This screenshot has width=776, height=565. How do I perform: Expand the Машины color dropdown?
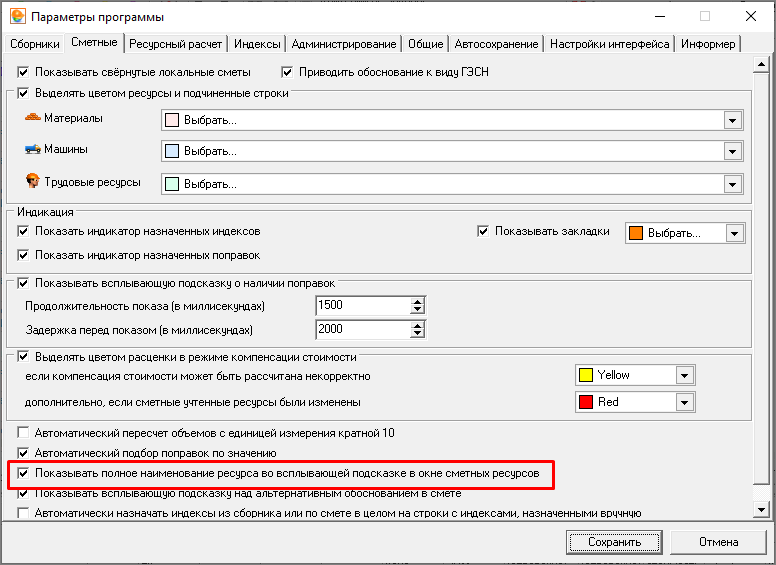click(732, 152)
